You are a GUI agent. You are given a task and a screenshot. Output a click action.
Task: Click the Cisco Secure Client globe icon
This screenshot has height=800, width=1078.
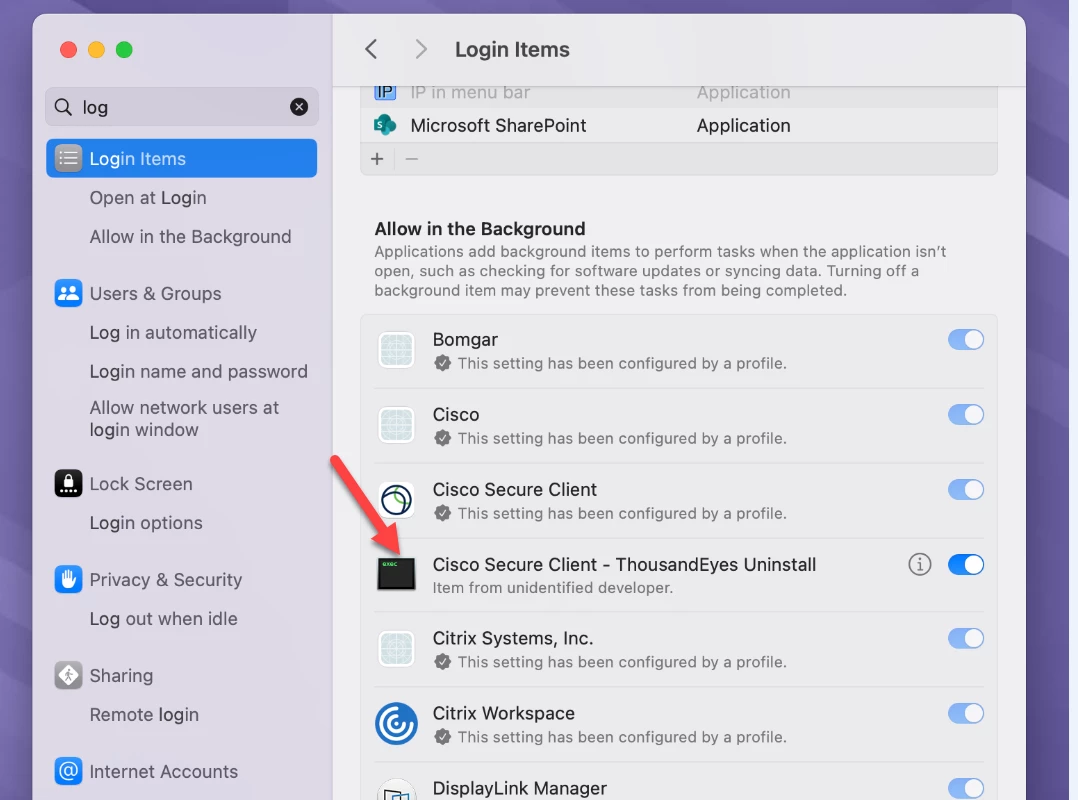click(x=396, y=500)
